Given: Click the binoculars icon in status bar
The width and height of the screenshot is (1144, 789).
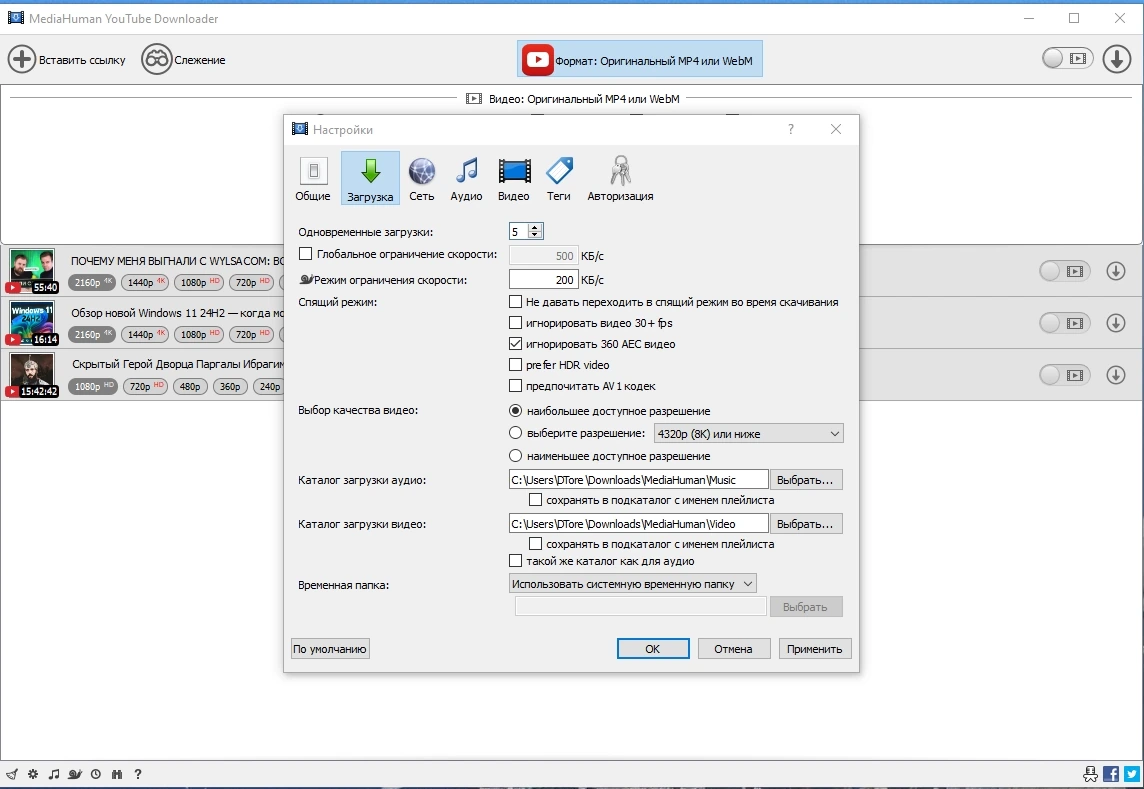Looking at the screenshot, I should tap(117, 774).
